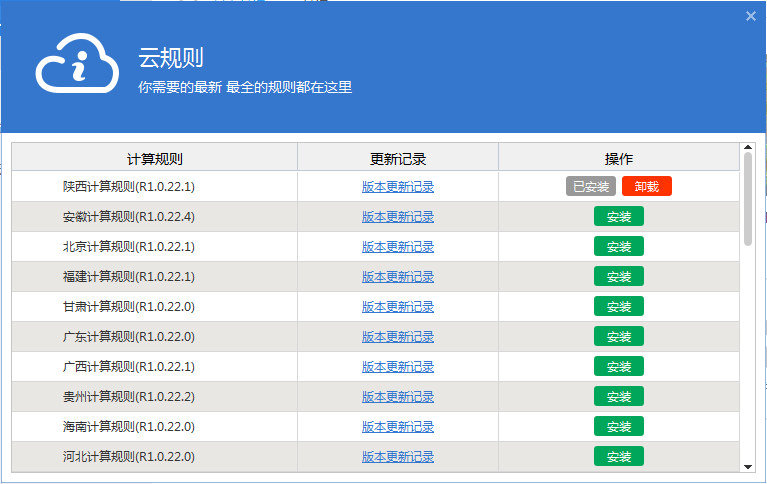Install 安徽计算规则(R1.0.22.4)

tap(619, 216)
